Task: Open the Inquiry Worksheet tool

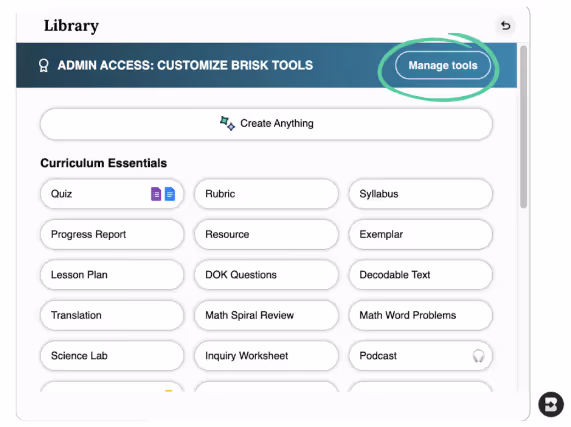Action: (266, 355)
